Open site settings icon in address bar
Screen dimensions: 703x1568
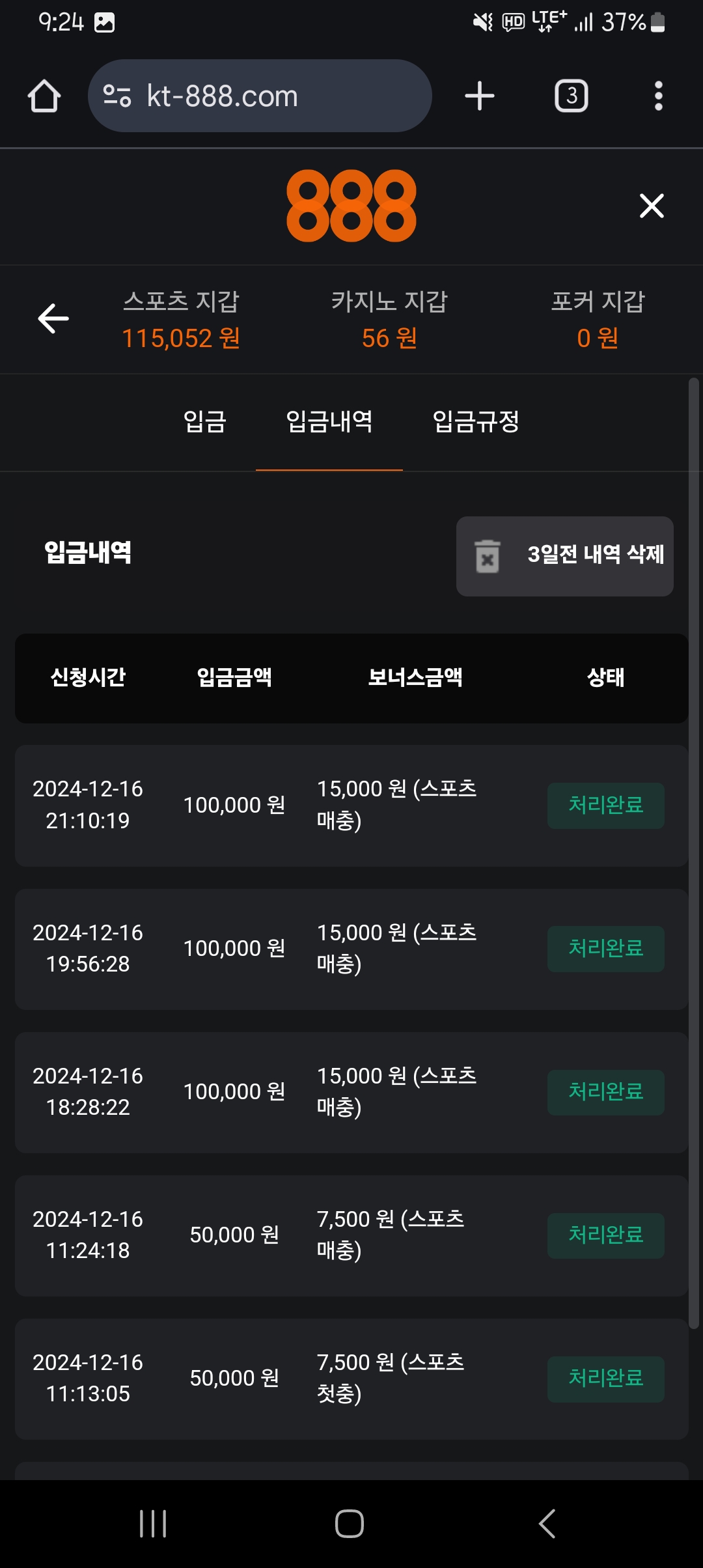pos(117,96)
